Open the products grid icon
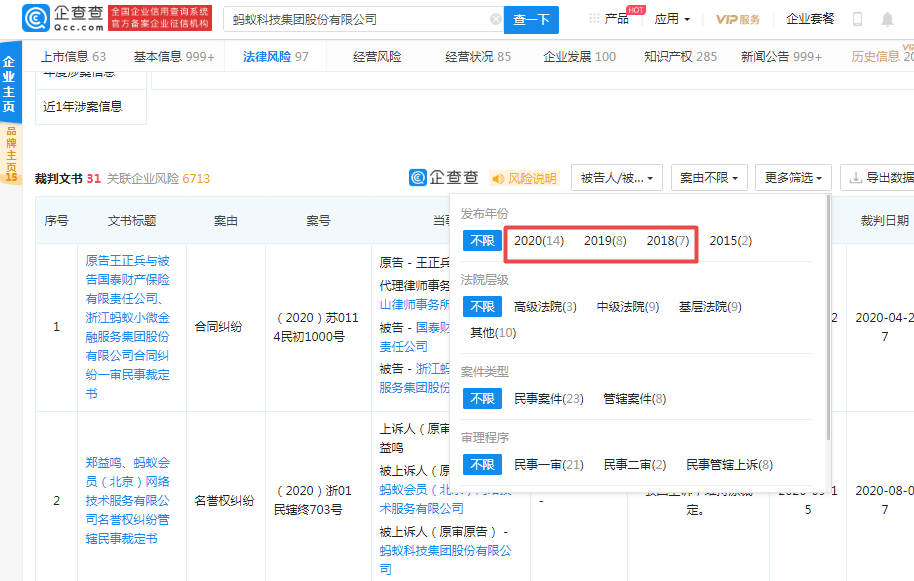914x581 pixels. (594, 19)
